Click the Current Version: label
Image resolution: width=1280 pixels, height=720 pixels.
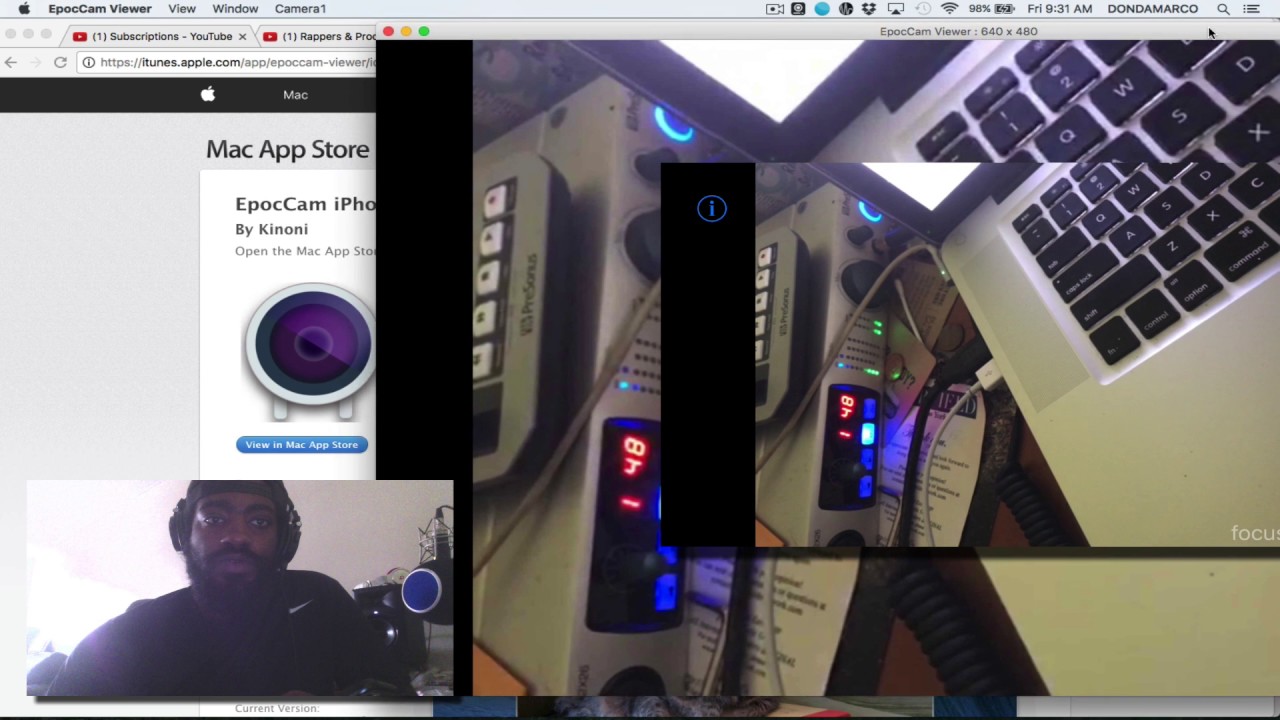coord(277,708)
